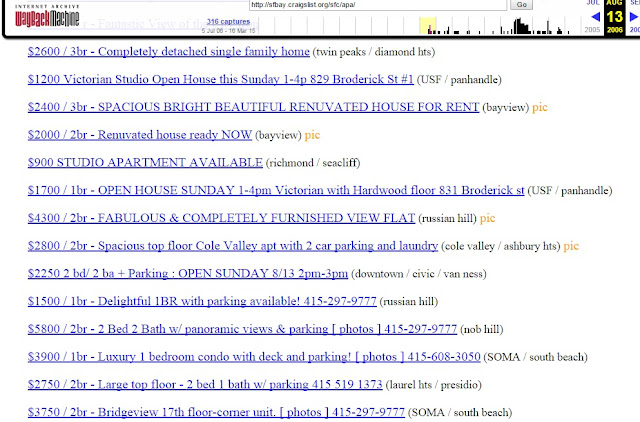The width and height of the screenshot is (640, 422).
Task: Click the capture date range text
Action: (x=228, y=31)
